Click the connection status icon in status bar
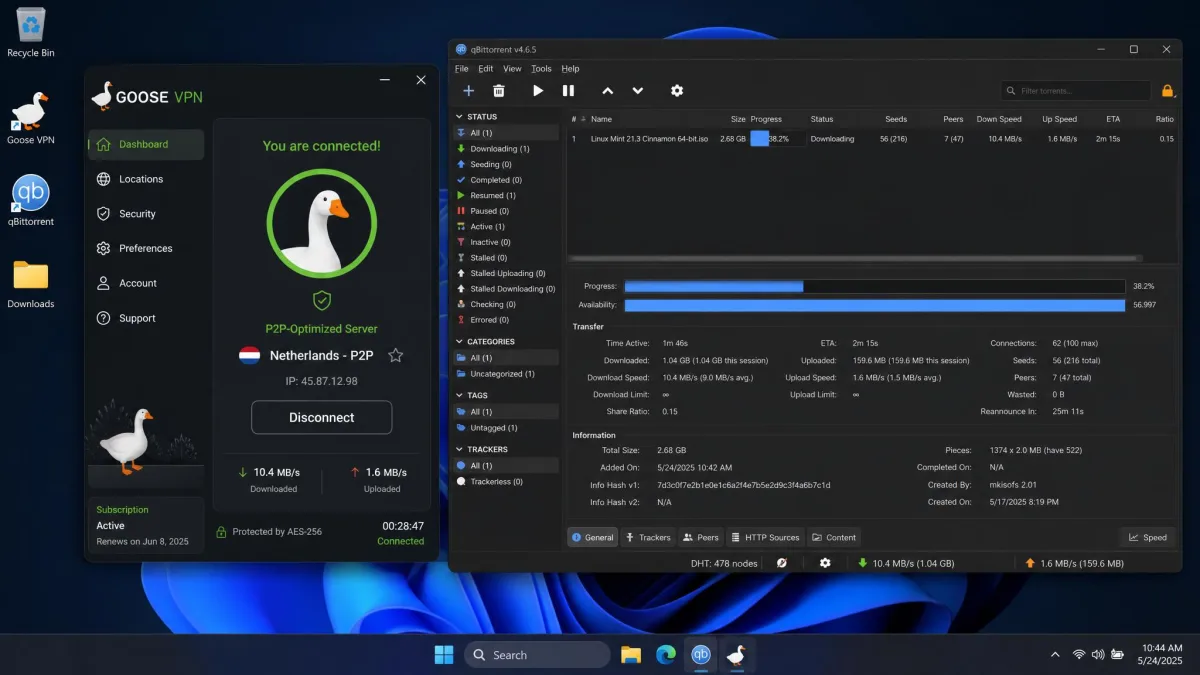 click(782, 563)
